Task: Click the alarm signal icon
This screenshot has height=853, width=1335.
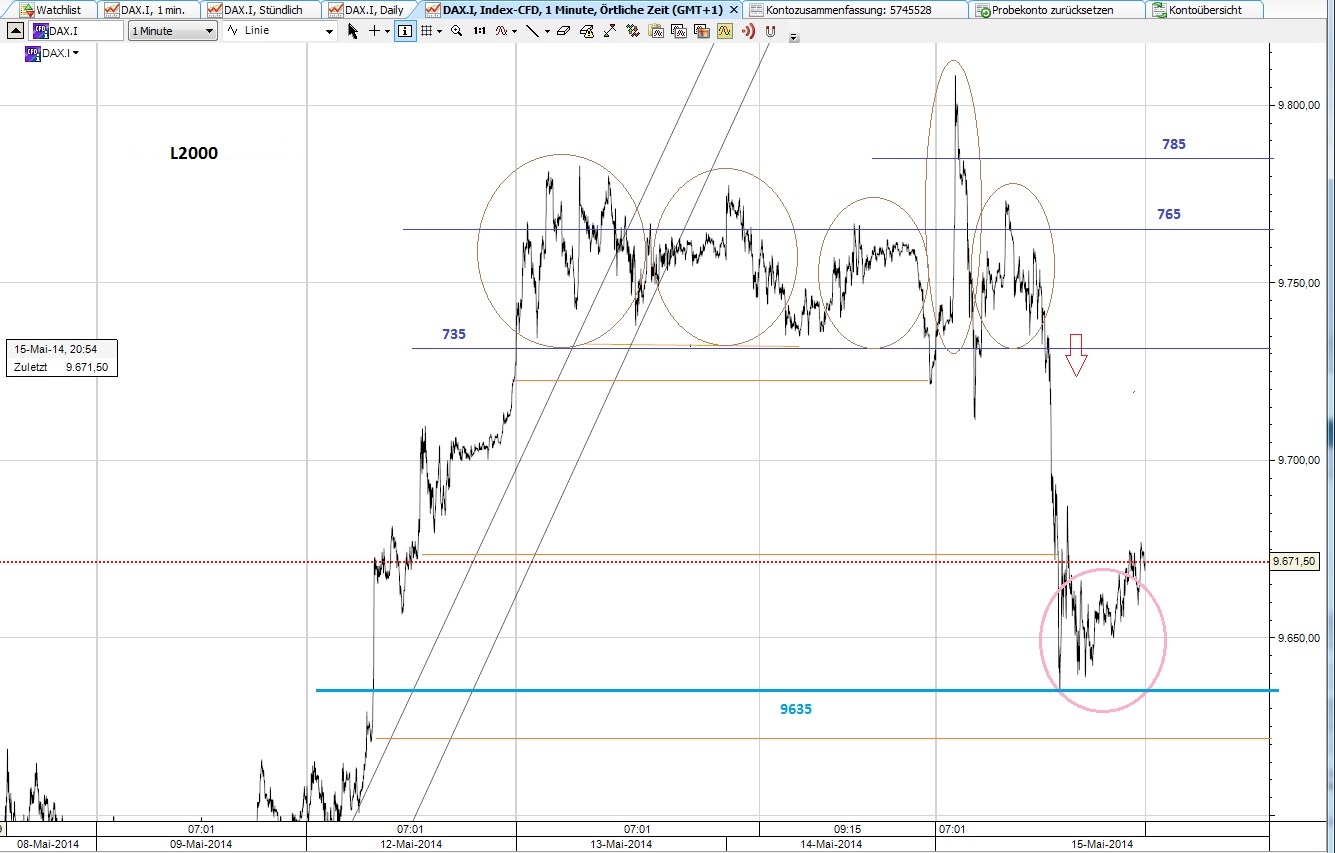Action: (x=748, y=31)
